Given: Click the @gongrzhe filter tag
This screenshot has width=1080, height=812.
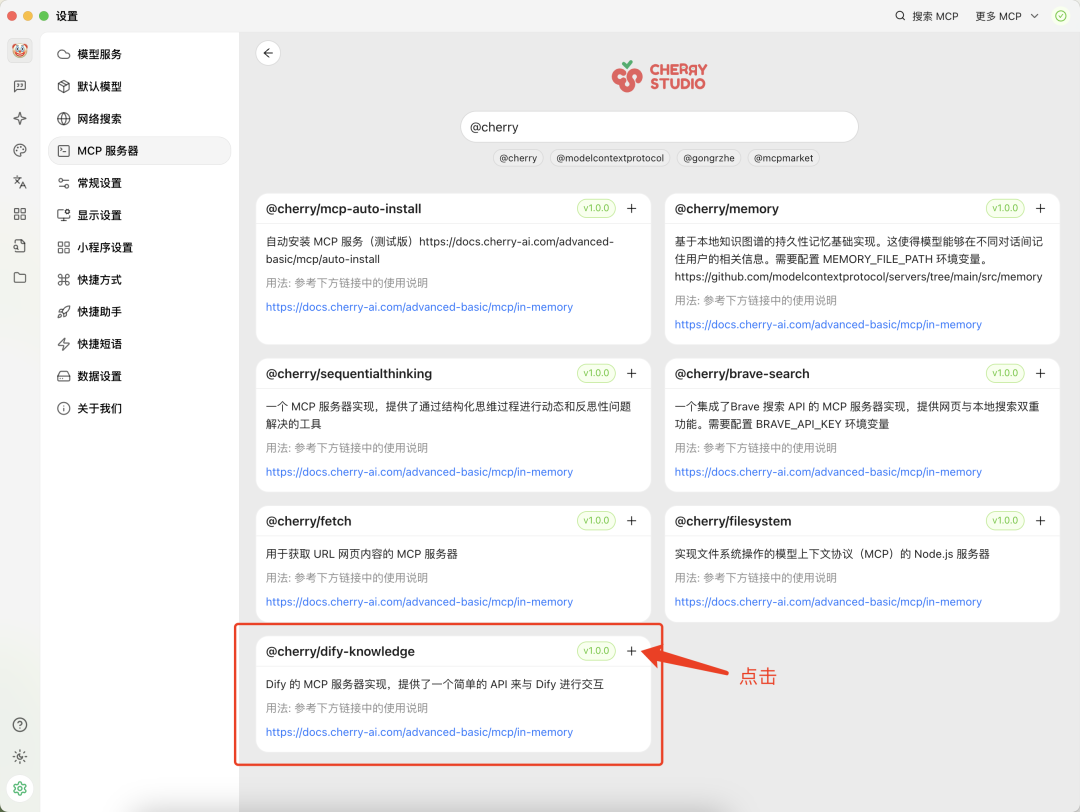Looking at the screenshot, I should click(x=709, y=158).
